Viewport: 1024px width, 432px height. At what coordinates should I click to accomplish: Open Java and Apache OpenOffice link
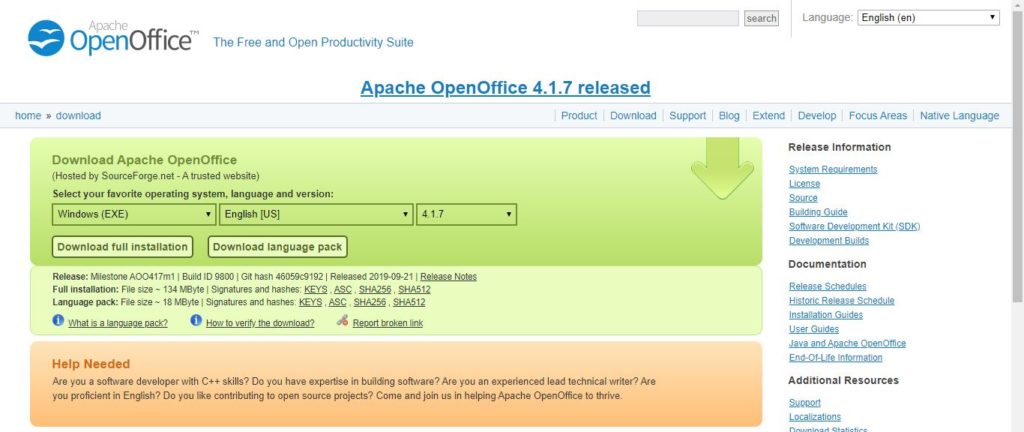coord(847,343)
